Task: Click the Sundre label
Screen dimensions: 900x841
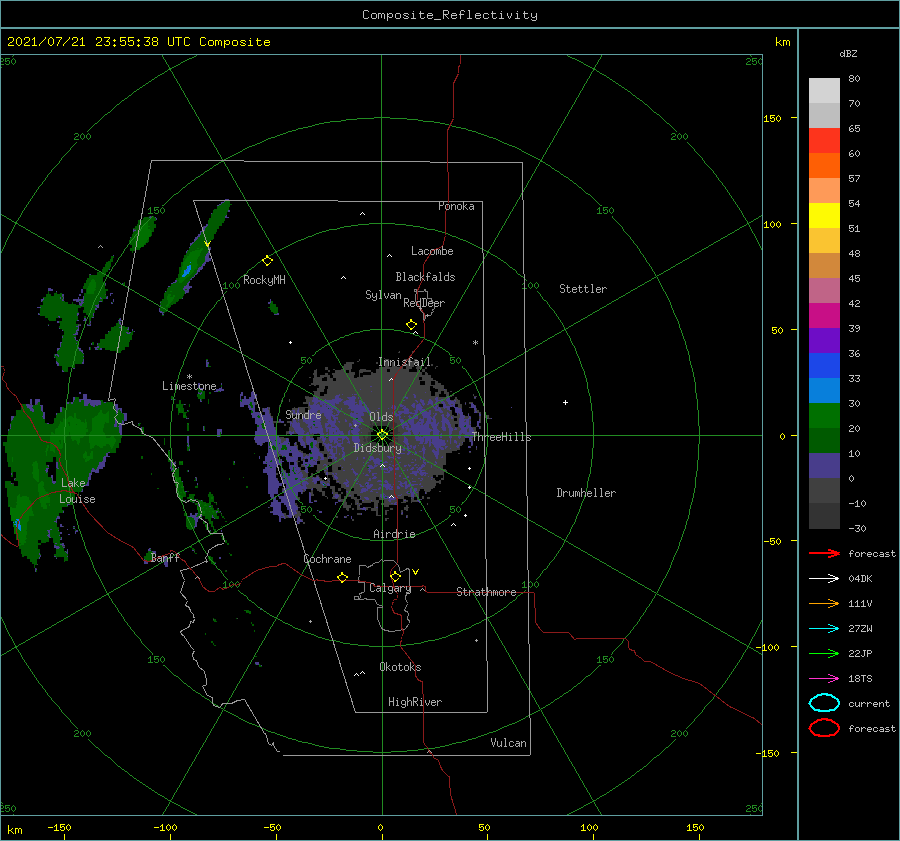Action: [303, 414]
